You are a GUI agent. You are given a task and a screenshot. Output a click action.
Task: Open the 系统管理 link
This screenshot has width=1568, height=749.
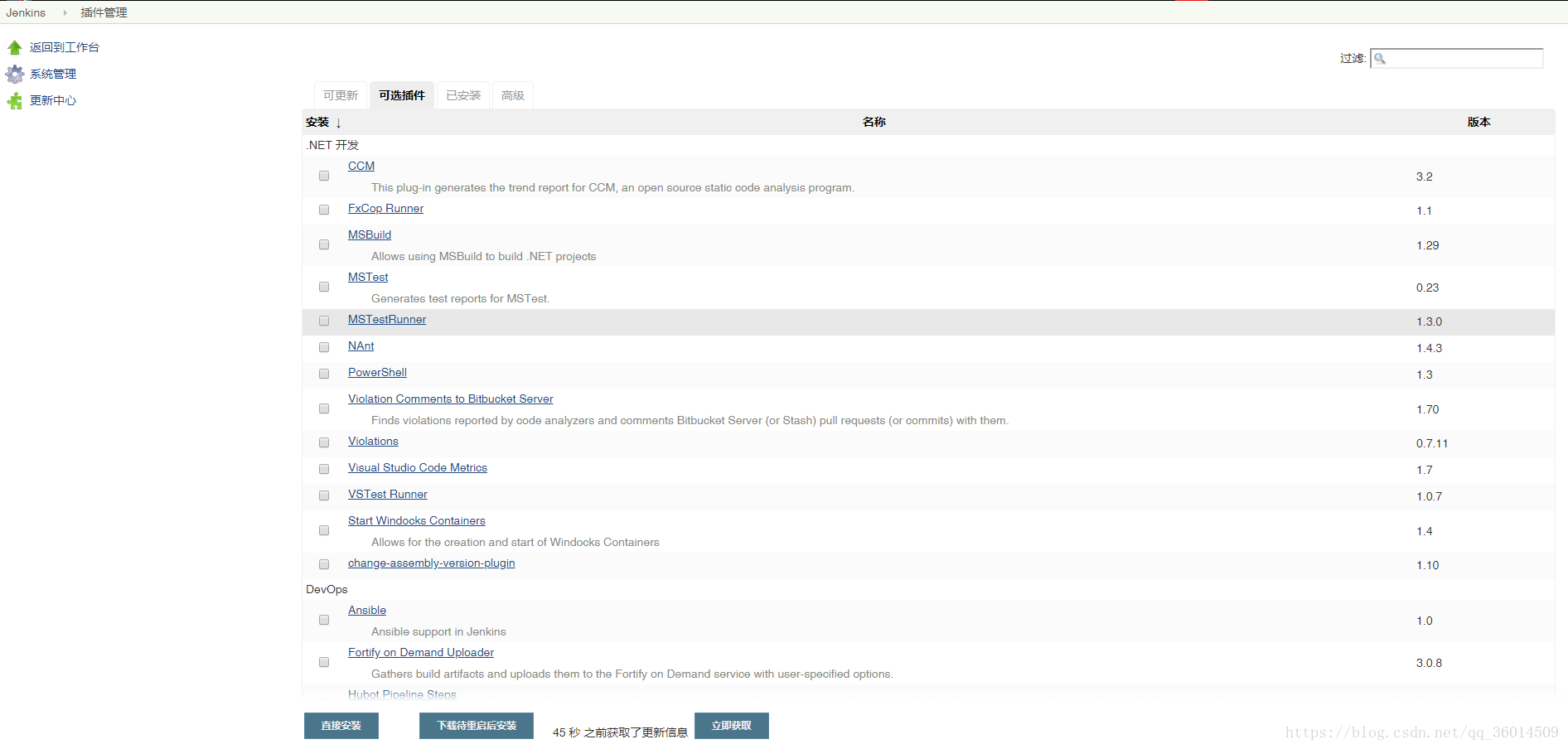click(53, 74)
